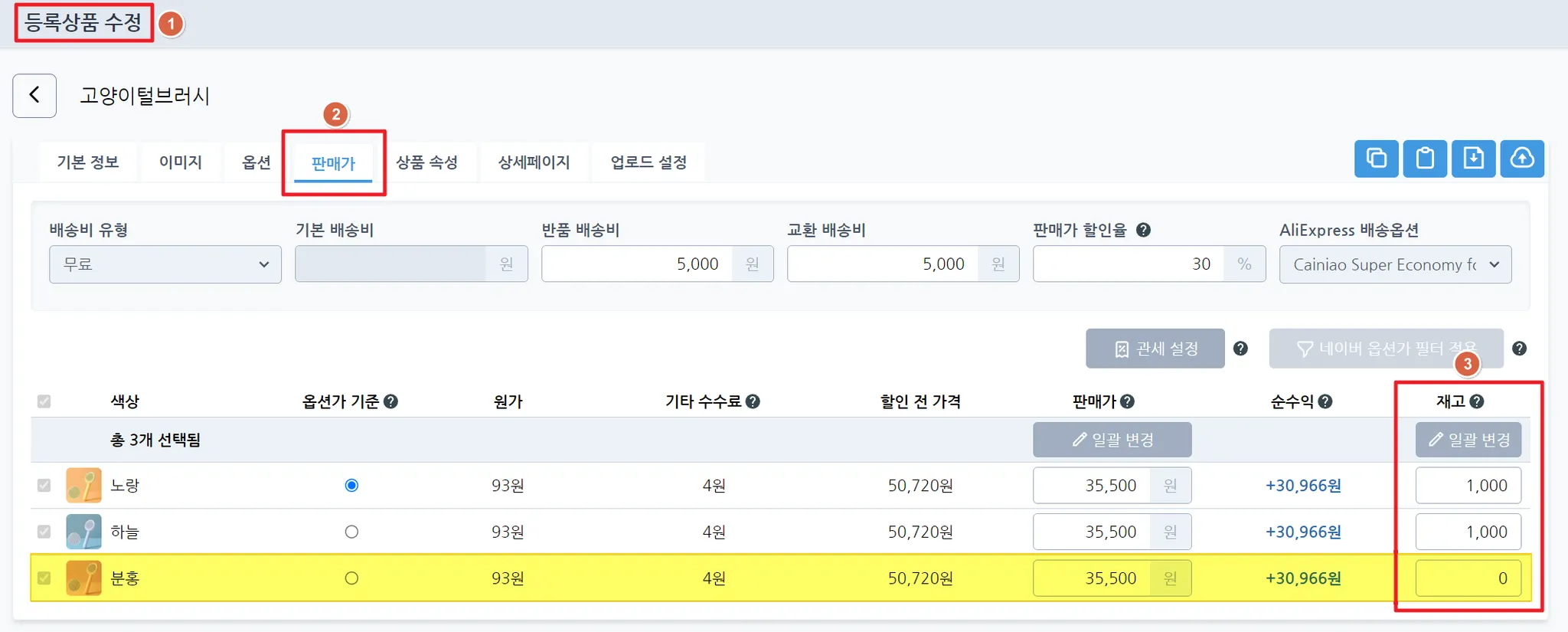Open the 상세페이지 tab
This screenshot has width=1568, height=632.
(534, 162)
